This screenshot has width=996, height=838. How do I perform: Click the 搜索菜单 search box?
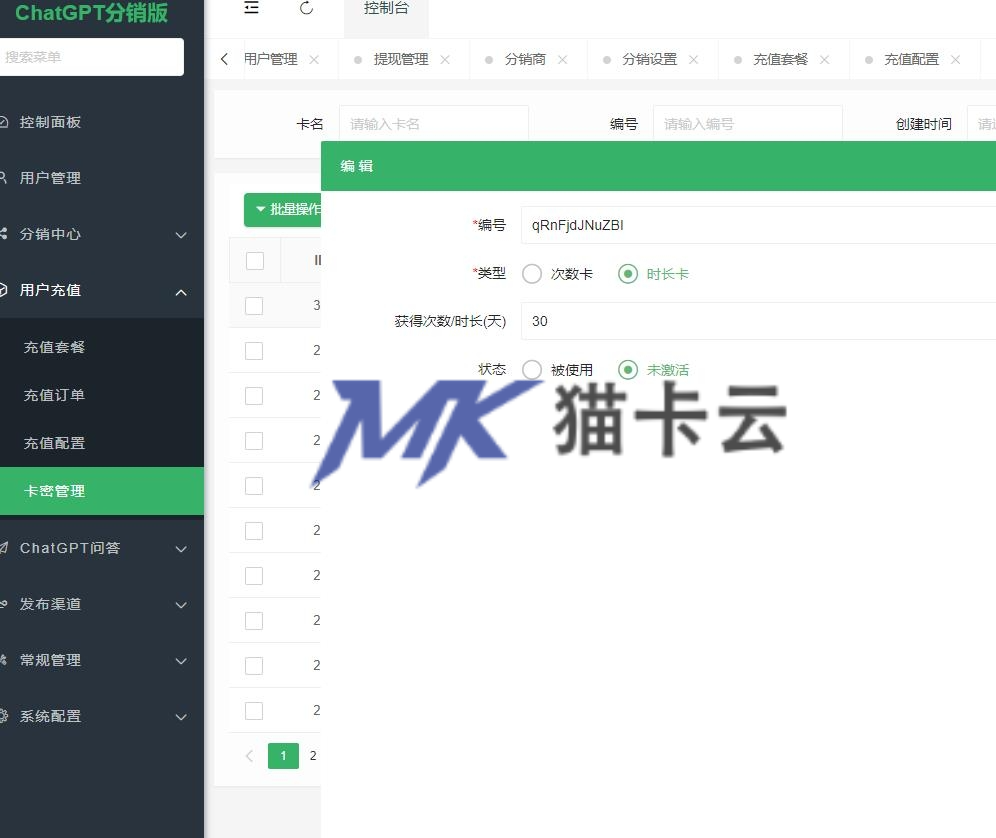91,57
